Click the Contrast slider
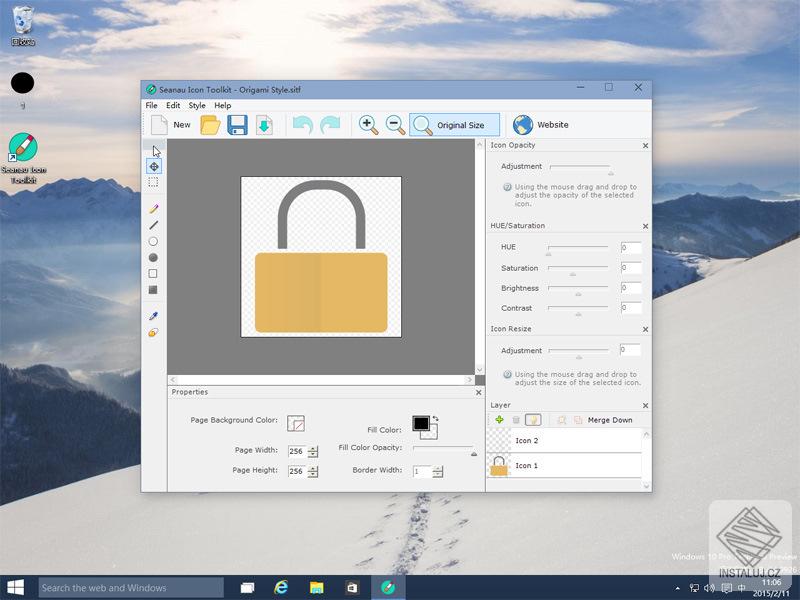Viewport: 800px width, 600px height. coord(578,310)
